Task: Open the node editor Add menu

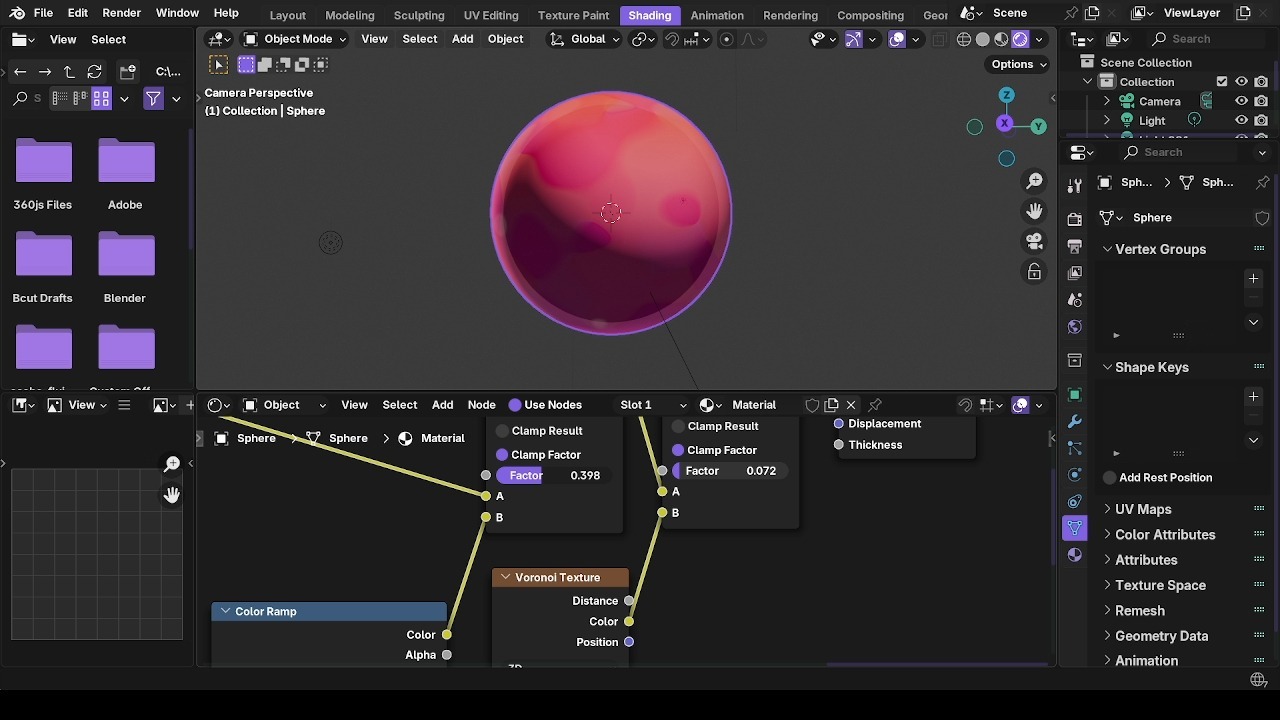Action: tap(442, 405)
